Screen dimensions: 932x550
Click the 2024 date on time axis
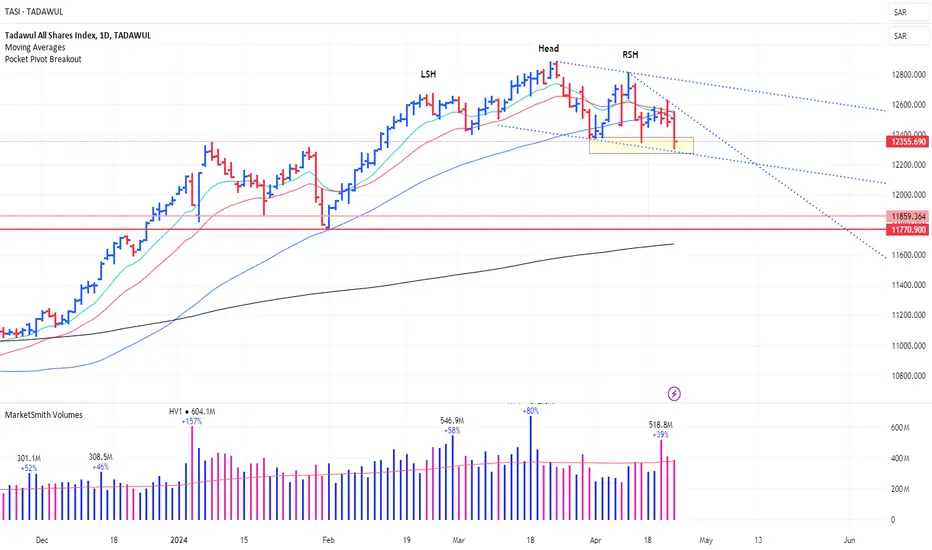point(178,540)
